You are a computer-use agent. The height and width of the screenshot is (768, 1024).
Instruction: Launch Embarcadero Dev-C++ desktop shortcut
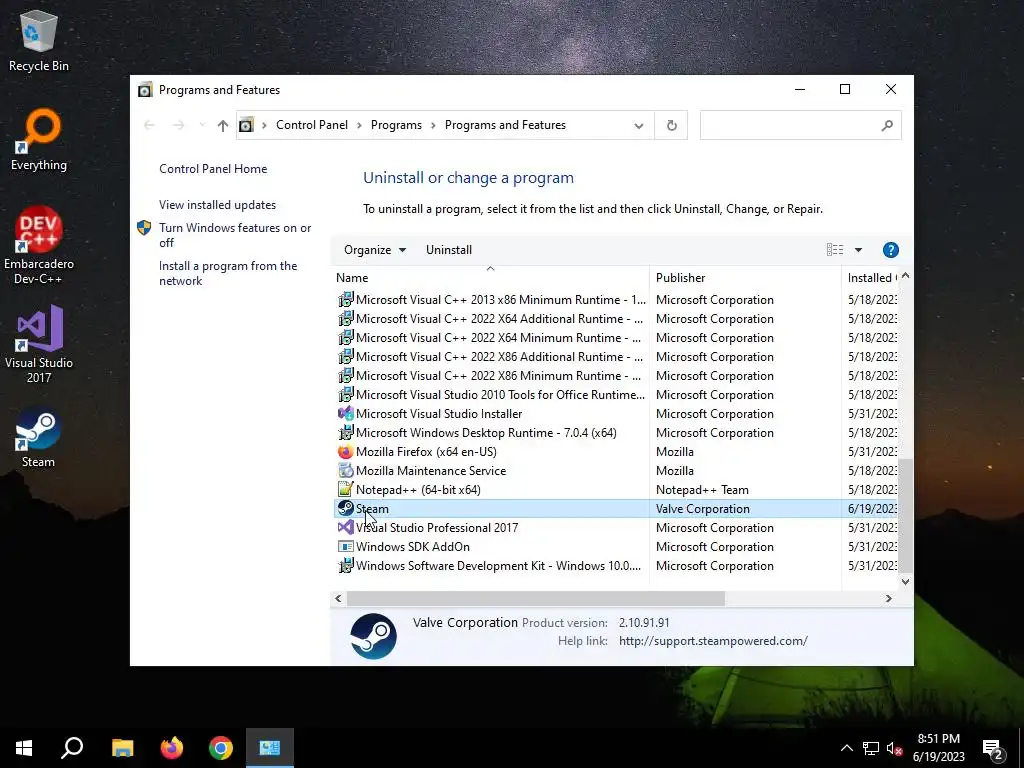pos(39,246)
